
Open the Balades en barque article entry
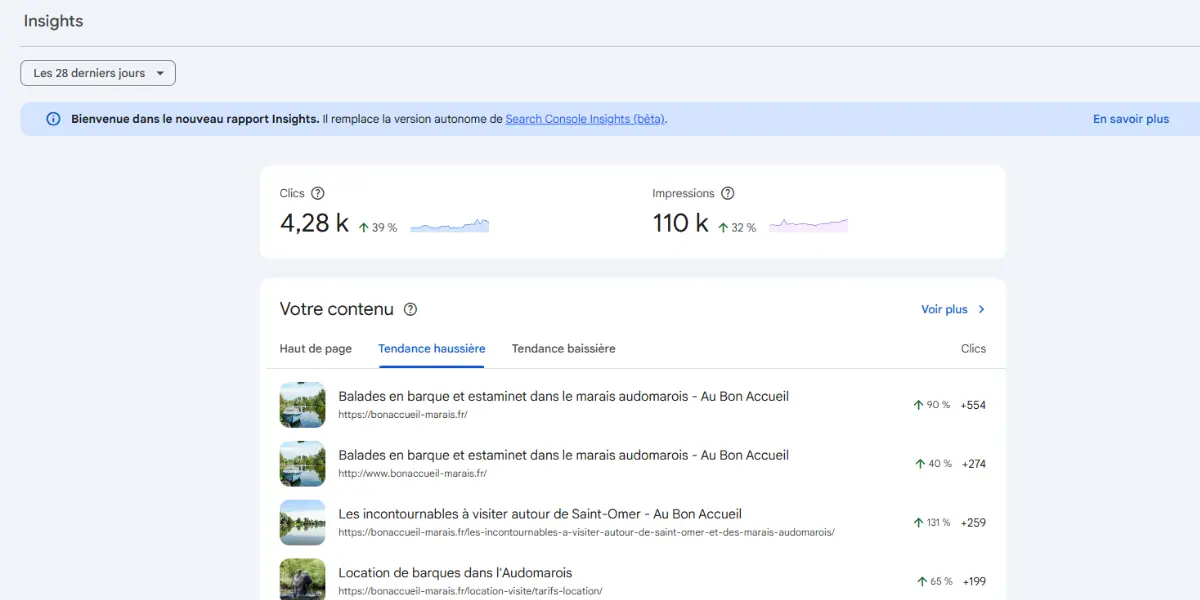[563, 396]
